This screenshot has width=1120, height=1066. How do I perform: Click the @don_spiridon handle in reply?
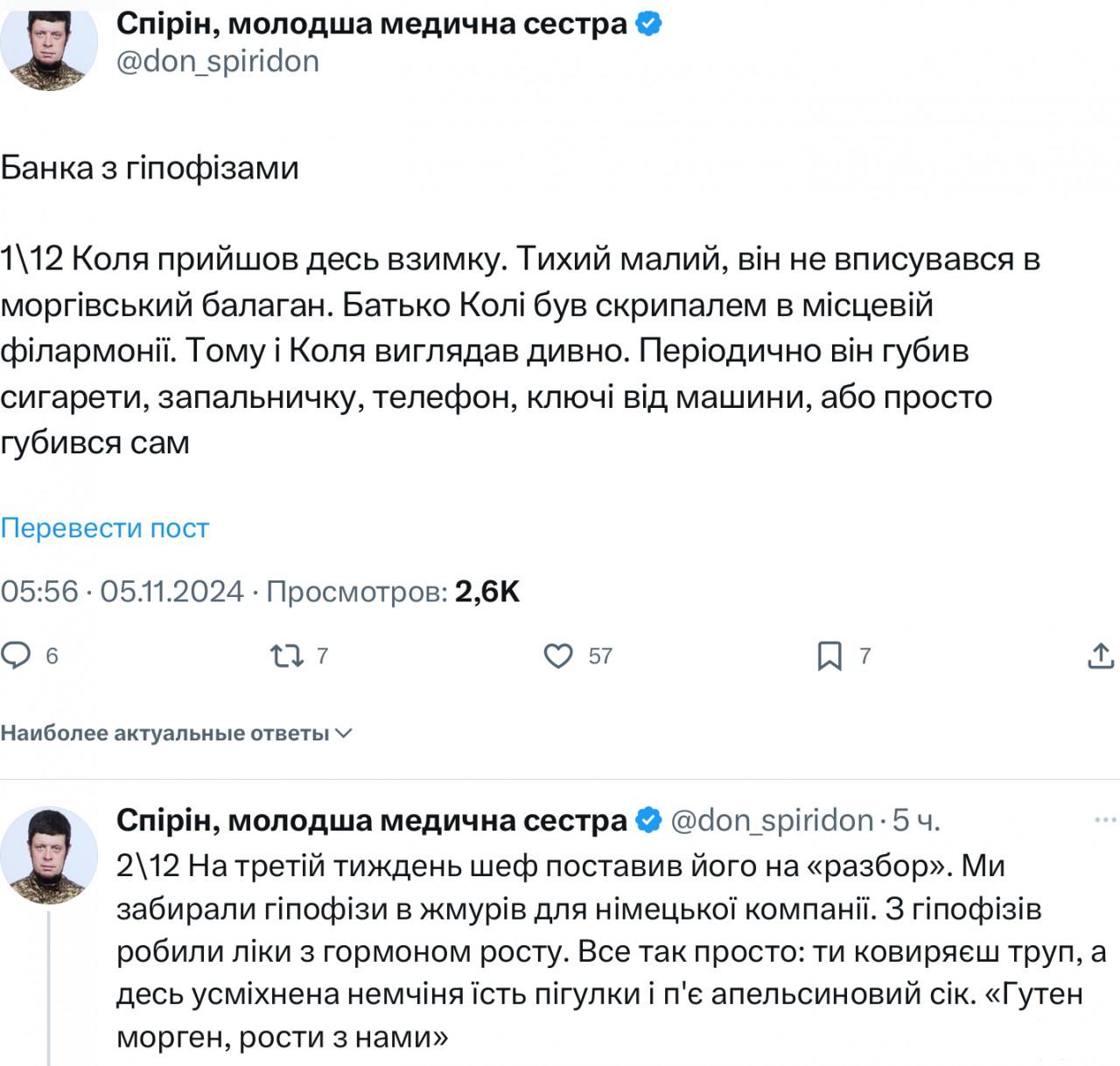click(772, 820)
